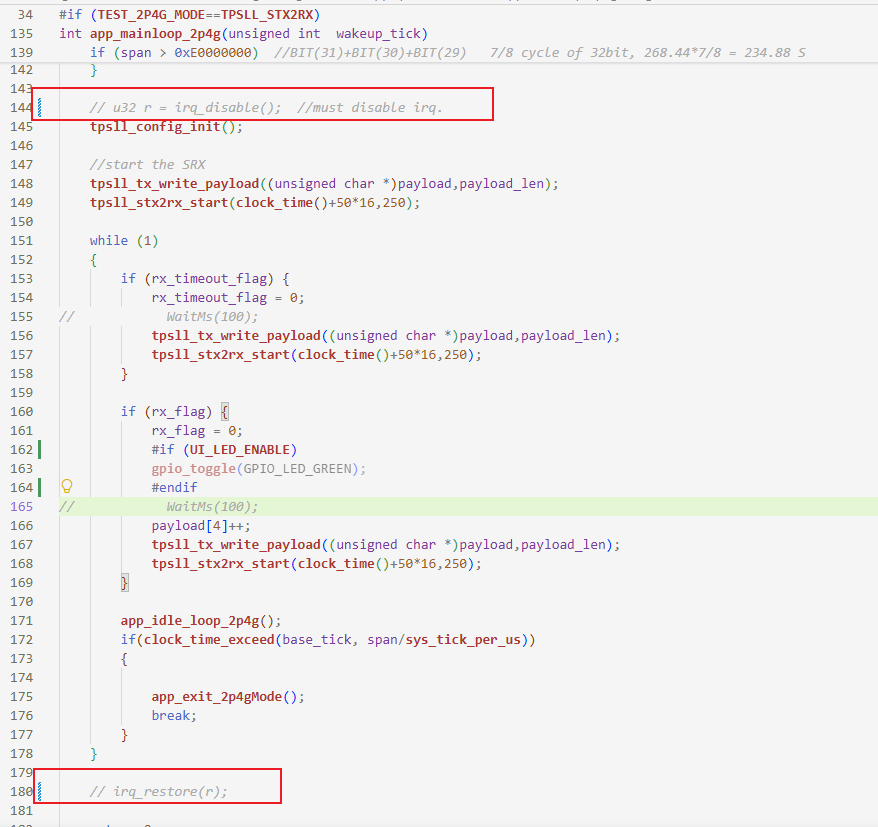
Task: Click line number 160 in gutter
Action: [22, 412]
